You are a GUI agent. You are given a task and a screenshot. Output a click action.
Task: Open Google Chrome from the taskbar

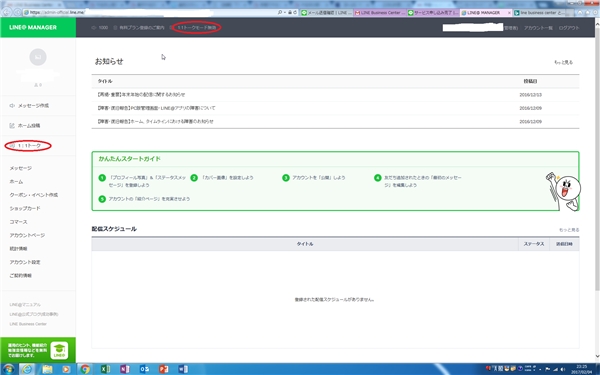(x=85, y=369)
